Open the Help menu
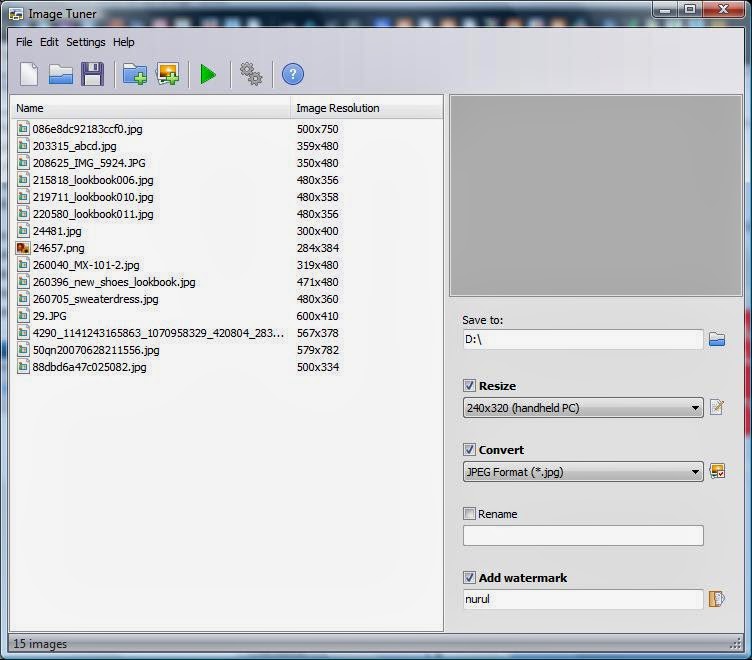Screen dimensions: 752x660 click(124, 42)
